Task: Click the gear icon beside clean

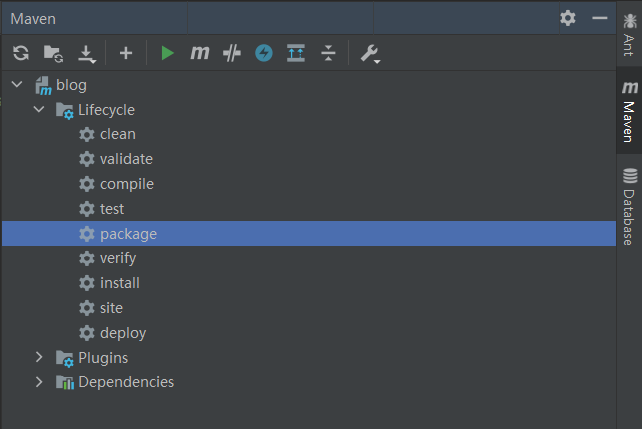Action: point(87,134)
